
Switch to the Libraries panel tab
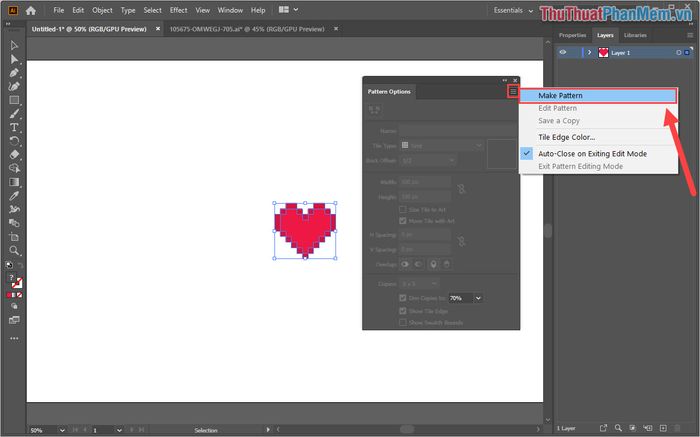pos(635,35)
